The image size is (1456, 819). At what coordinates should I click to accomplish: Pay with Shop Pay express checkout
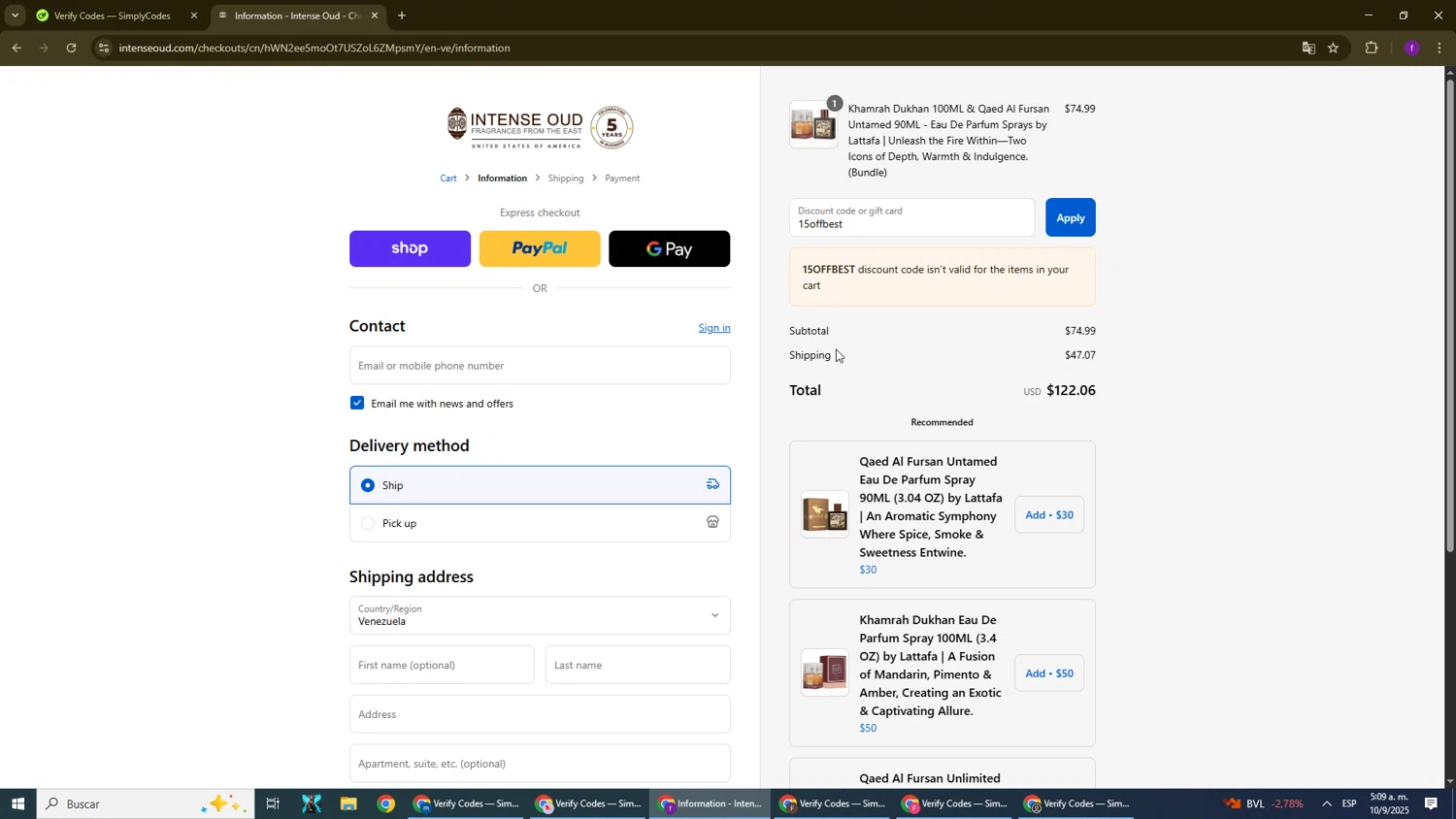point(410,248)
